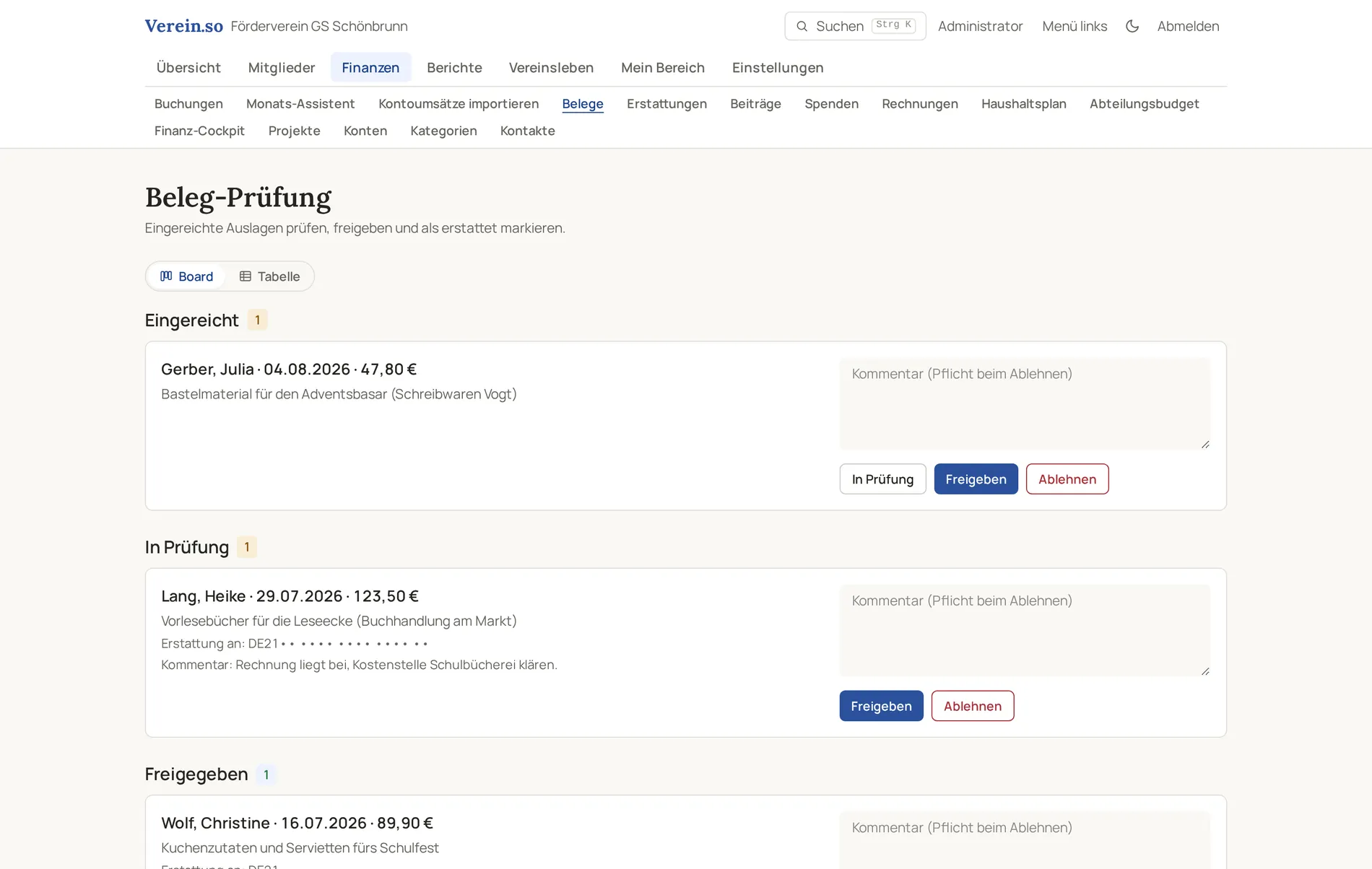Open the Mein Bereich main tab
The width and height of the screenshot is (1372, 869).
coord(663,67)
